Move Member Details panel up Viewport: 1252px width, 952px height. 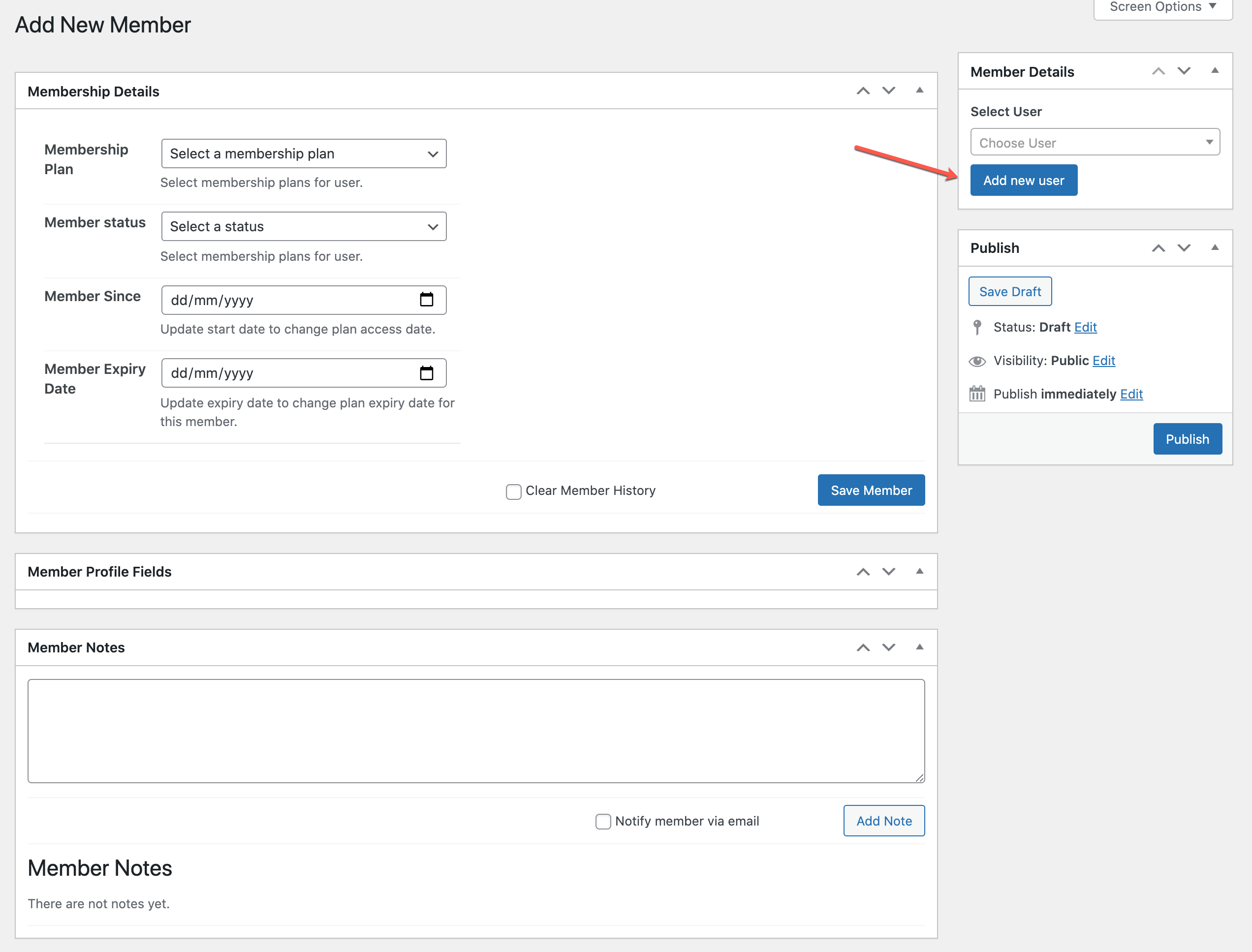(1158, 71)
